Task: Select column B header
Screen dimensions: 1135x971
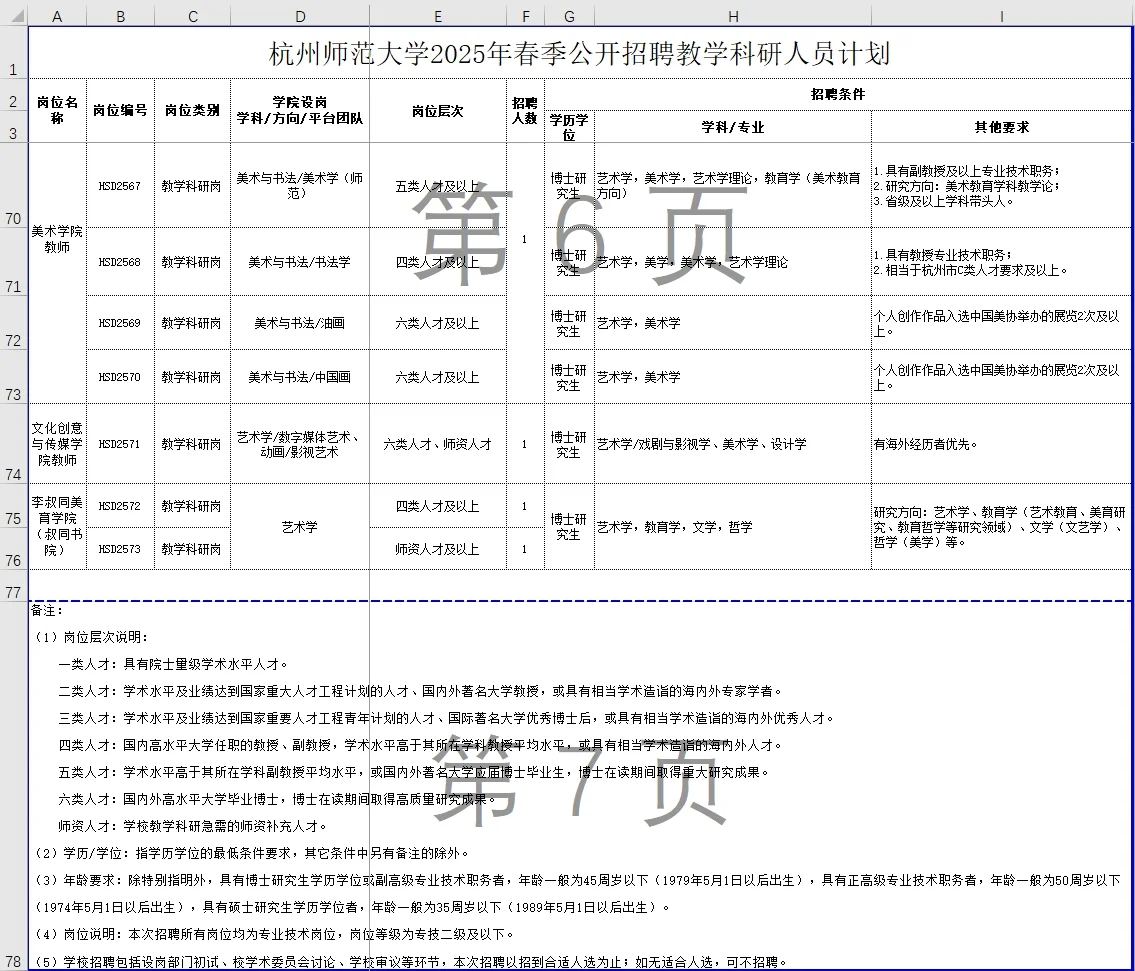Action: (120, 16)
